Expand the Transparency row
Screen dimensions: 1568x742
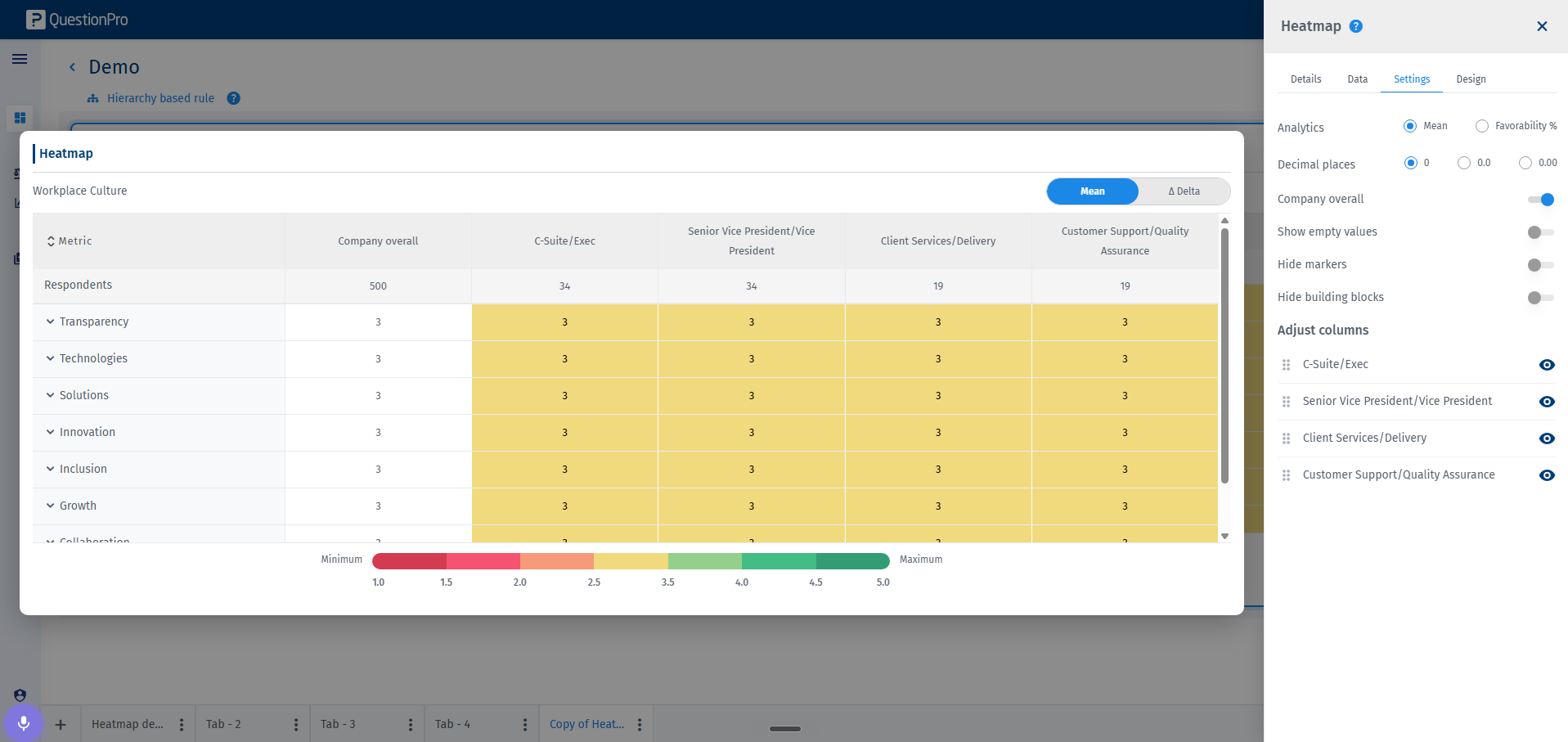[51, 322]
